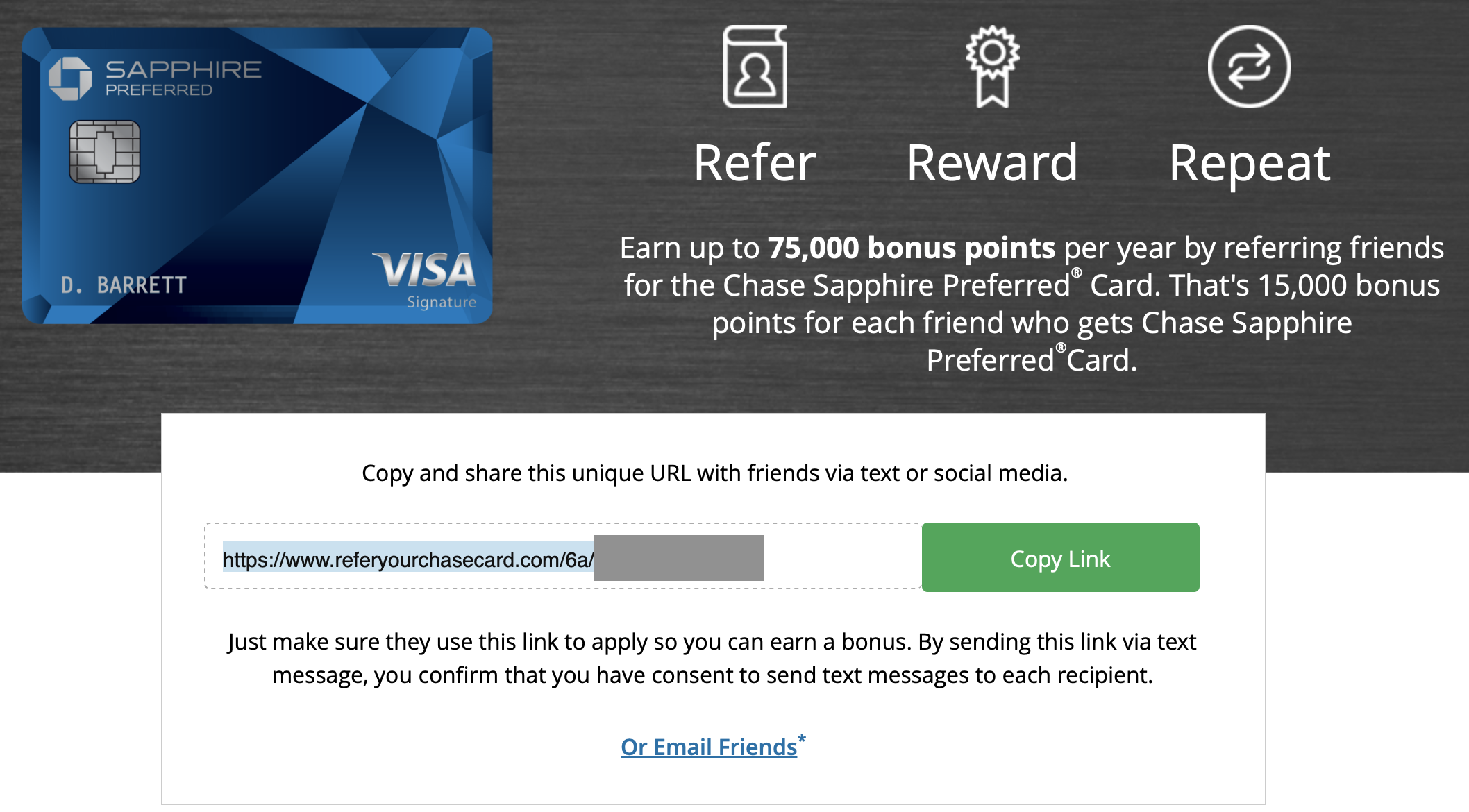
Task: Click the Repeat heading text
Action: point(1250,165)
